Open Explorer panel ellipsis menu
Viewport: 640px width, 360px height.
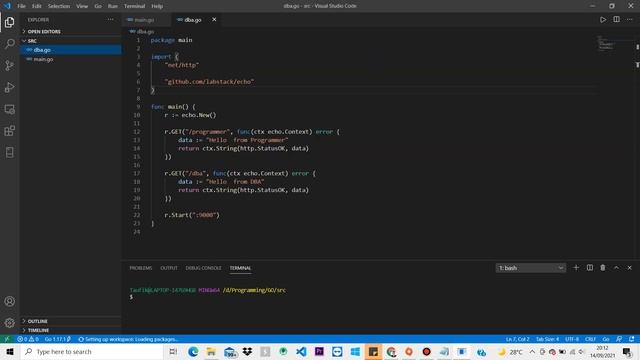coord(111,20)
